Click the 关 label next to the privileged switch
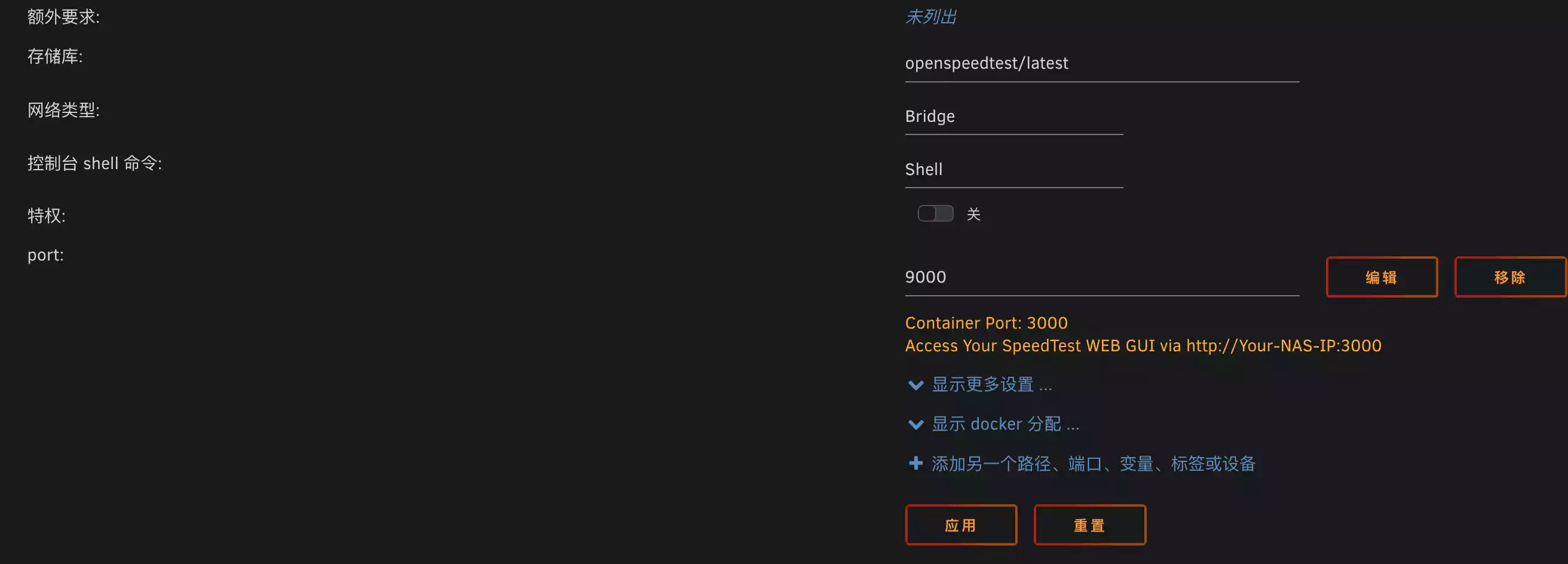Image resolution: width=1568 pixels, height=564 pixels. (x=973, y=214)
